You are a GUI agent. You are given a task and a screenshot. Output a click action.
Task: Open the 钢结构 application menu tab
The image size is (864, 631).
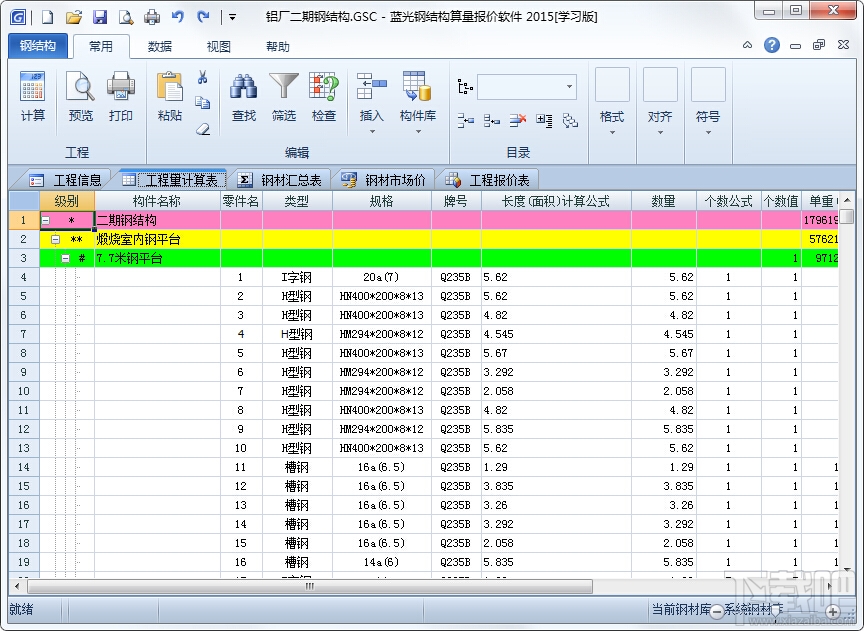38,46
